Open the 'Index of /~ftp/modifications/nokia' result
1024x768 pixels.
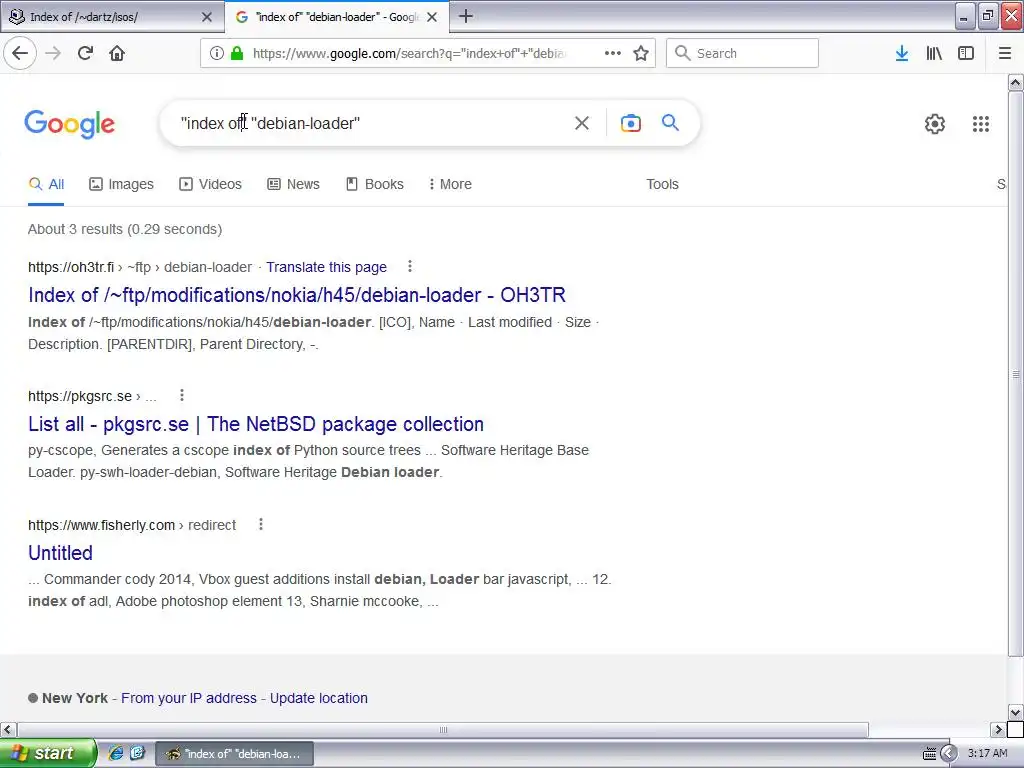(x=296, y=295)
